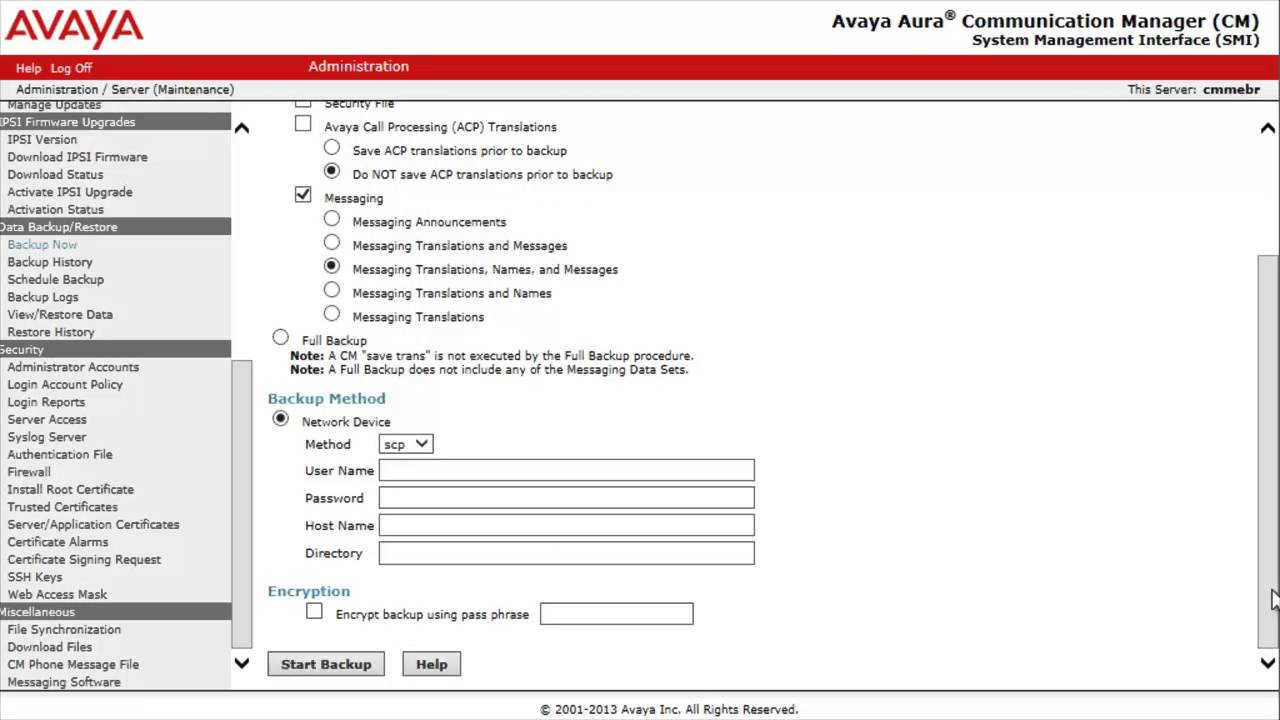This screenshot has width=1280, height=720.
Task: Open Syslog Server settings
Action: 47,437
